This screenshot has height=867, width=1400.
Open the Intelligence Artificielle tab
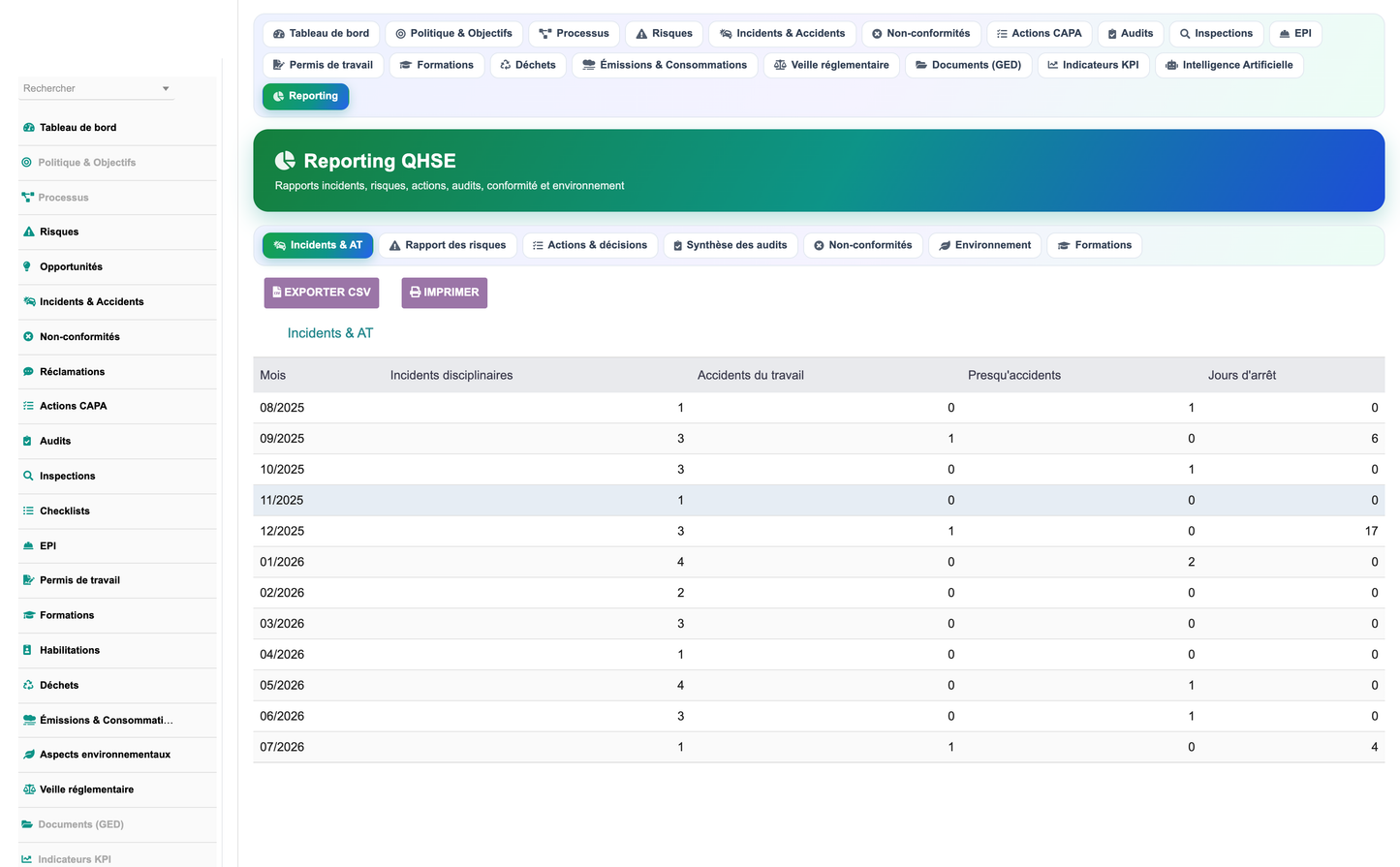tap(1229, 65)
